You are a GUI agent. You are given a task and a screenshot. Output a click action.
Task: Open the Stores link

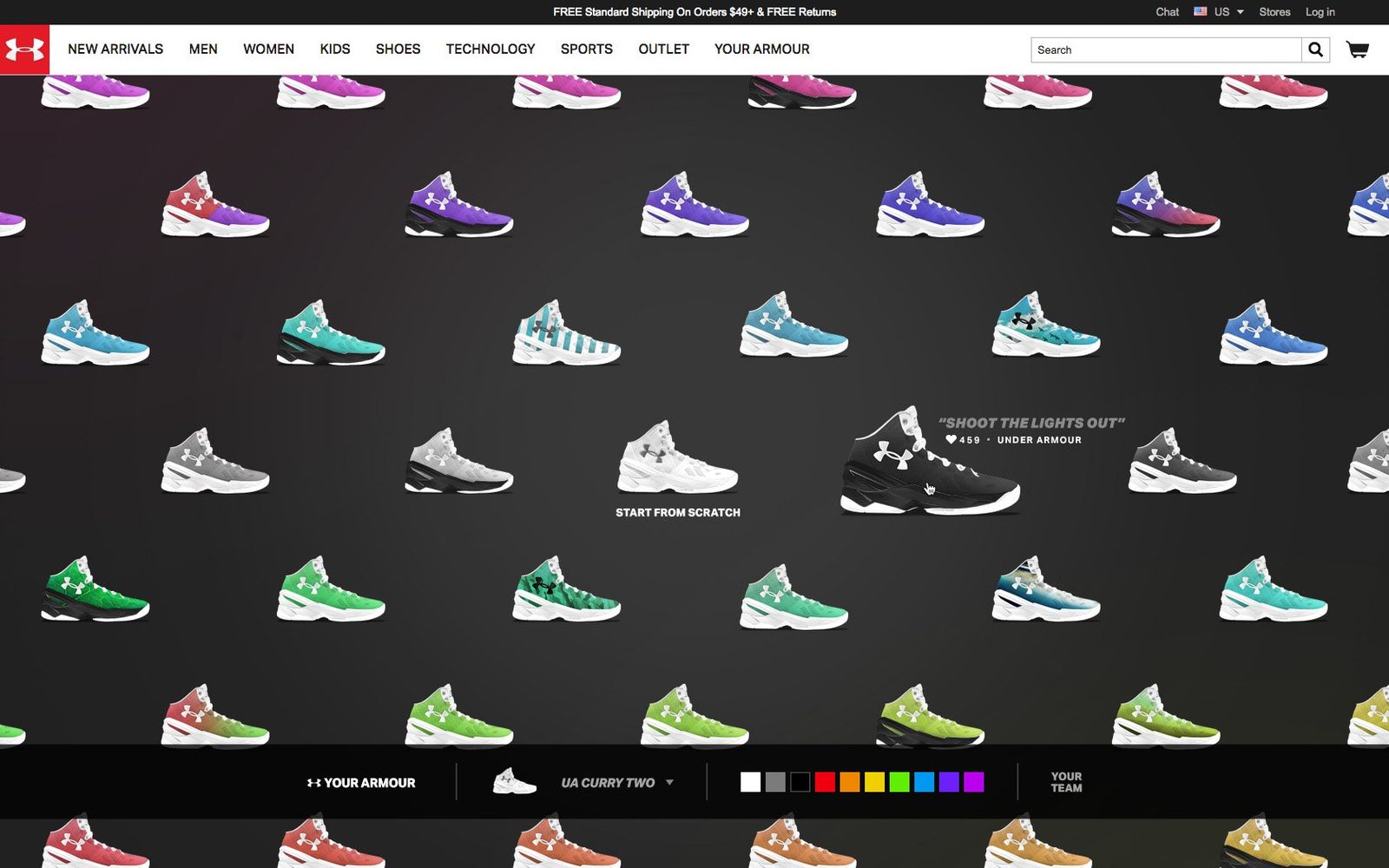click(x=1274, y=11)
